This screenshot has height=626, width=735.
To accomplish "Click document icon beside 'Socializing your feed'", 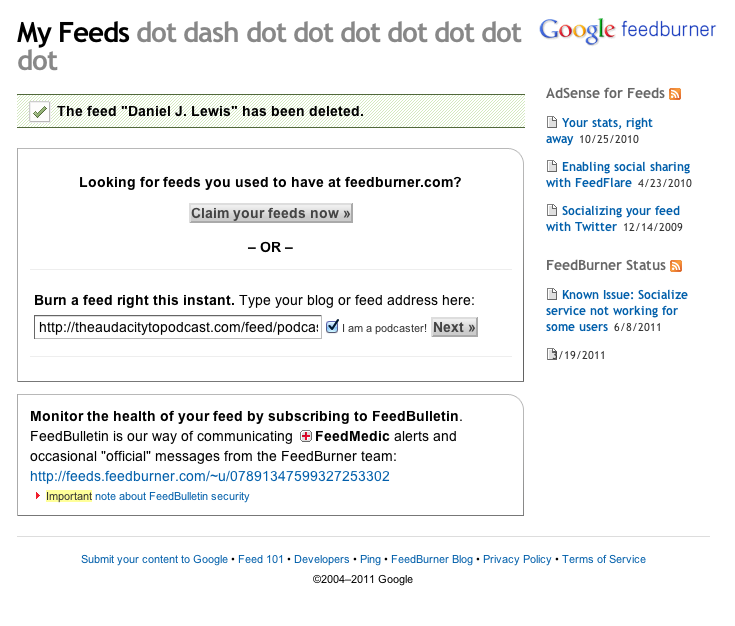I will click(551, 211).
